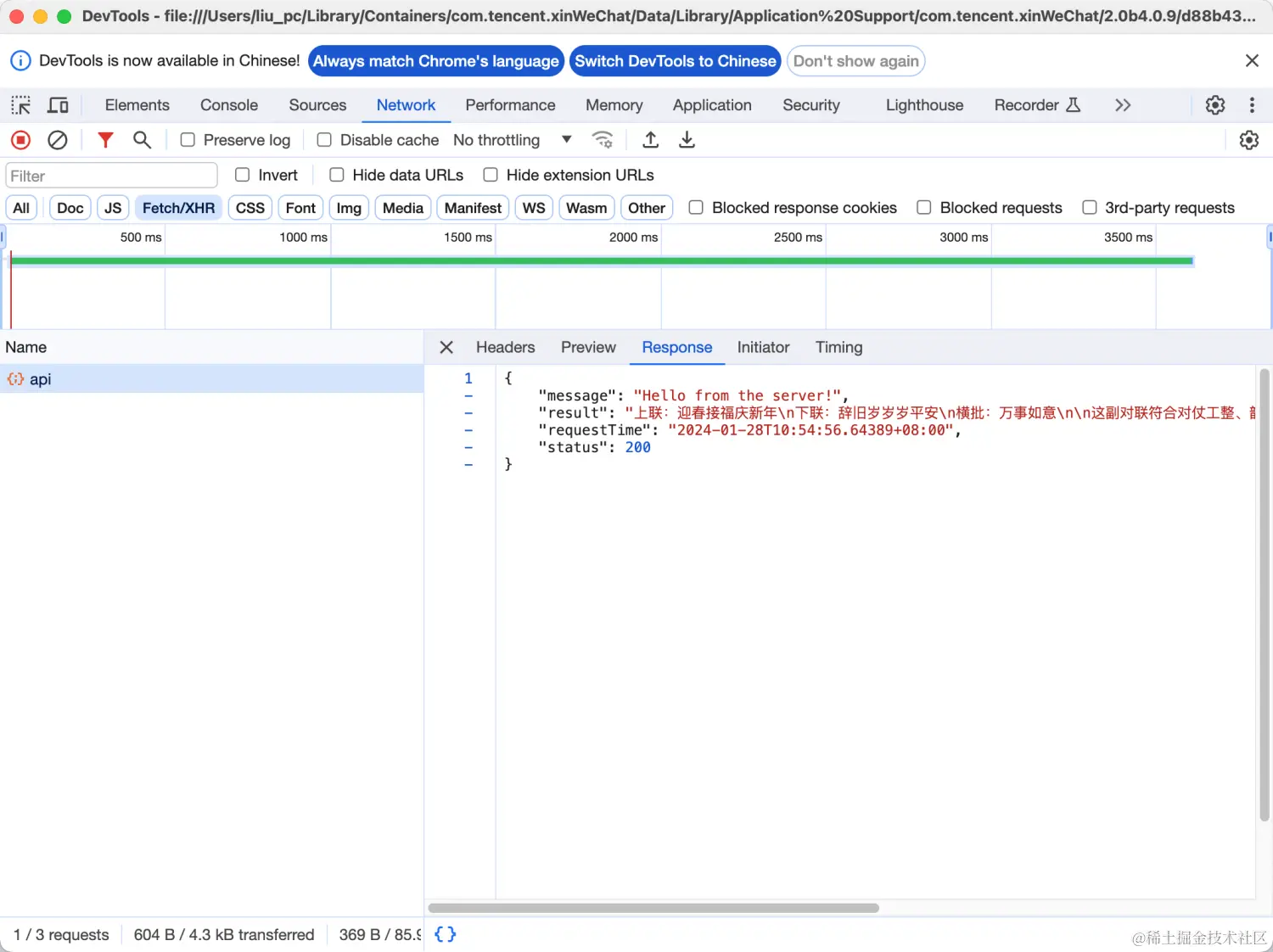
Task: Open the DevTools three-dot menu
Action: [1252, 105]
